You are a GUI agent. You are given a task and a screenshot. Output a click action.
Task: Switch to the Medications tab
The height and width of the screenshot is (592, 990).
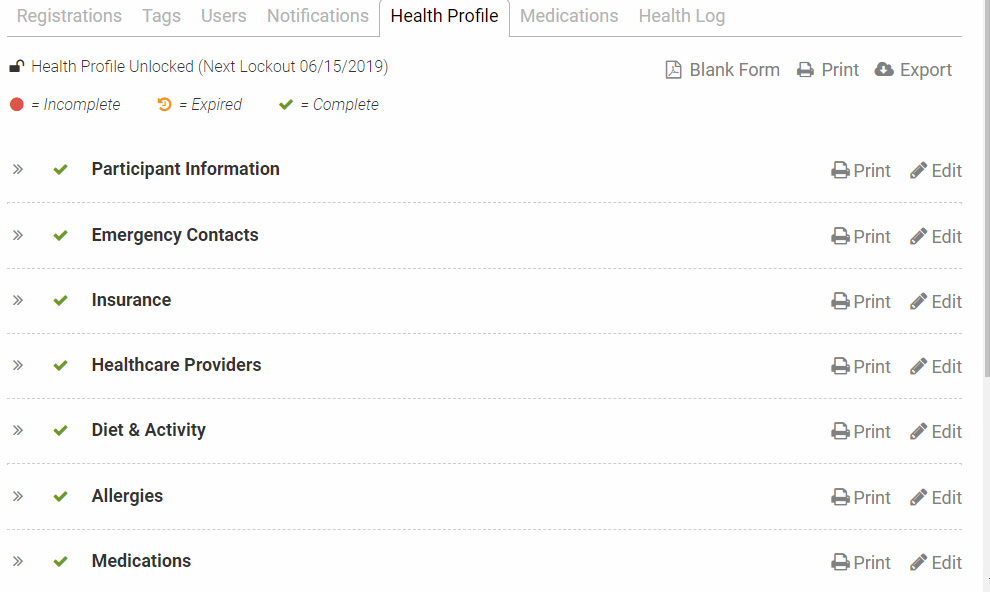click(x=569, y=16)
